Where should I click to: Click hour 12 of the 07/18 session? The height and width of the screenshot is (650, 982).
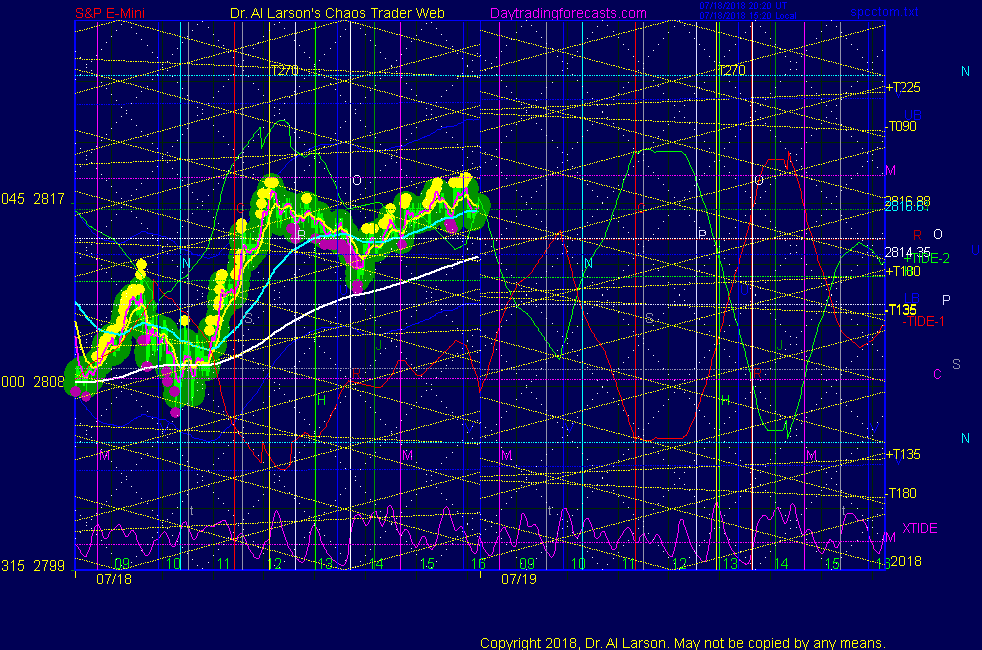(x=274, y=563)
